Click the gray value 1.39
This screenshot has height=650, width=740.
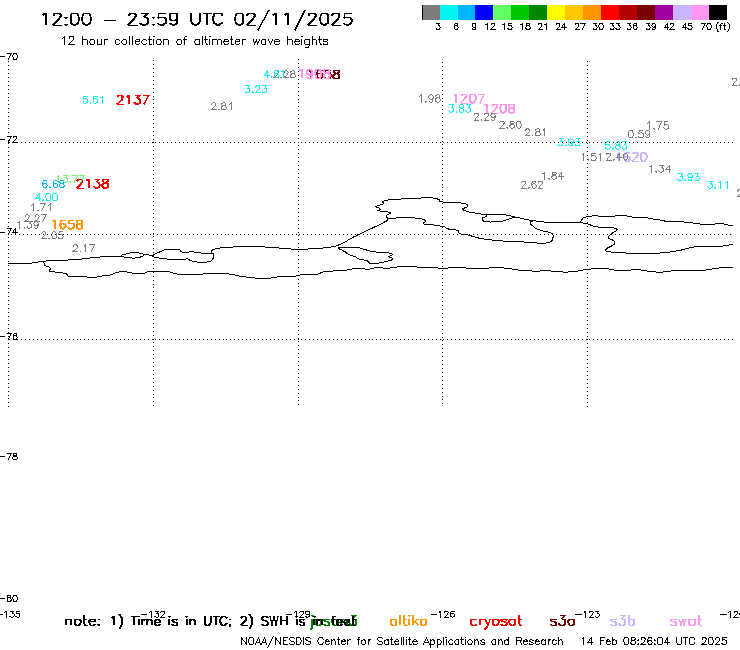[28, 225]
